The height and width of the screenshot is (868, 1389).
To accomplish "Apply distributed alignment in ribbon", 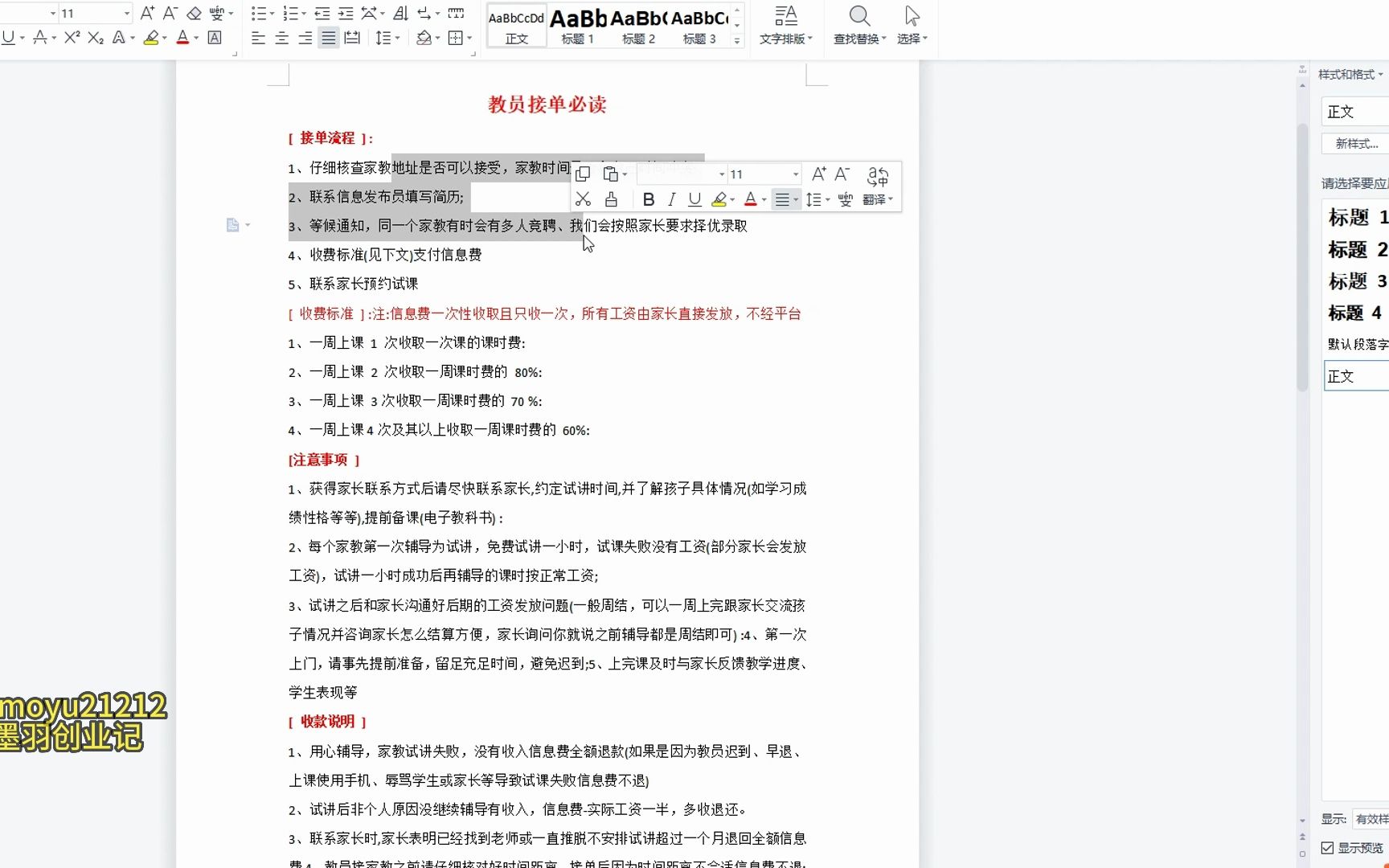I will coord(352,38).
